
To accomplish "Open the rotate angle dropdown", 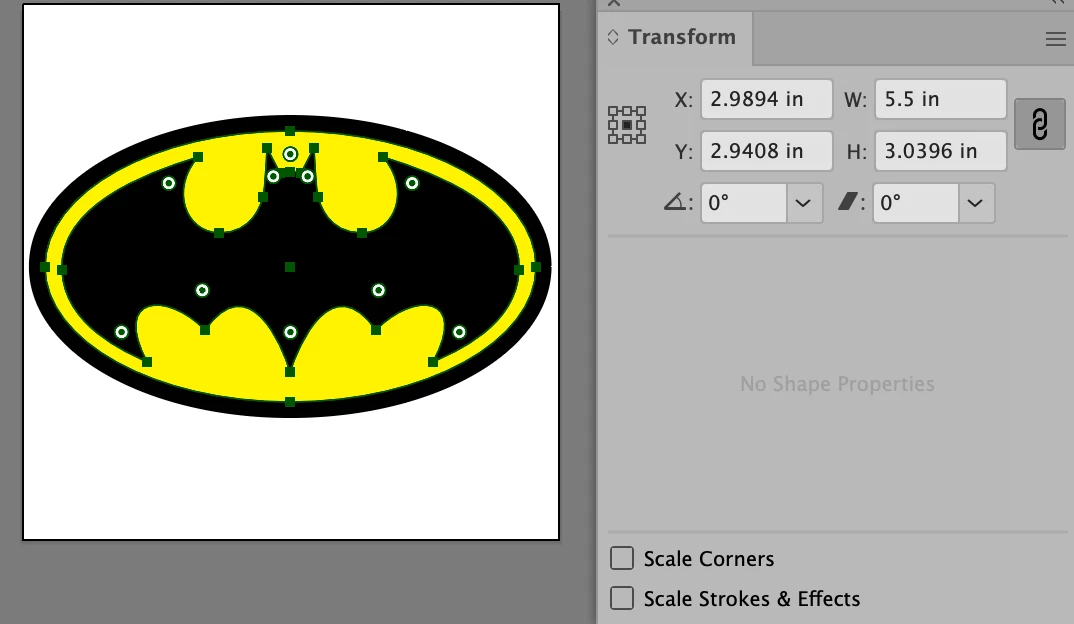I will [x=804, y=203].
